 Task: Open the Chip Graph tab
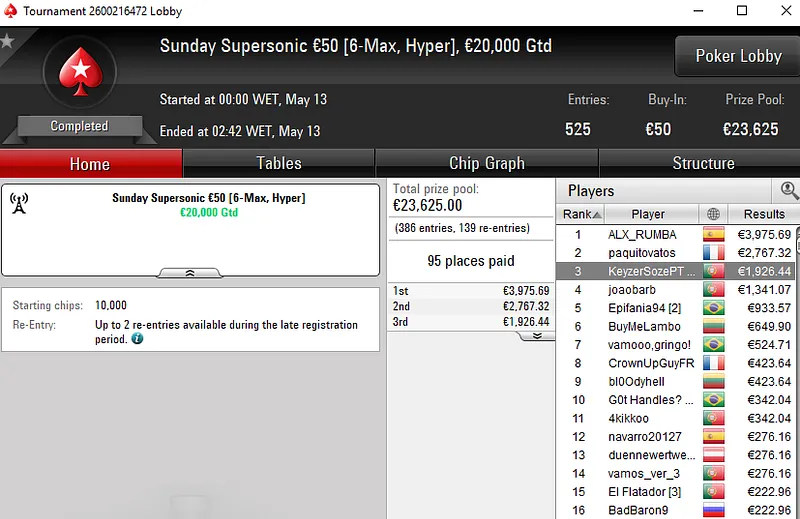click(x=487, y=164)
